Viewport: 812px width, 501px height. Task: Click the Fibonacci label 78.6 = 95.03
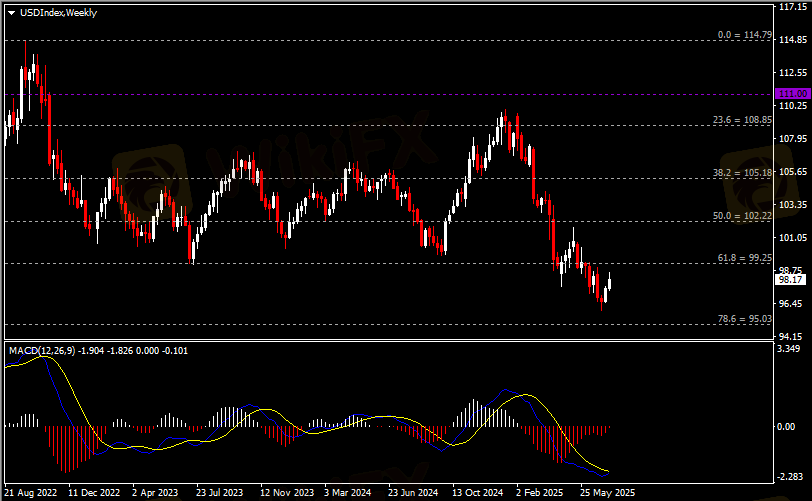(x=745, y=319)
